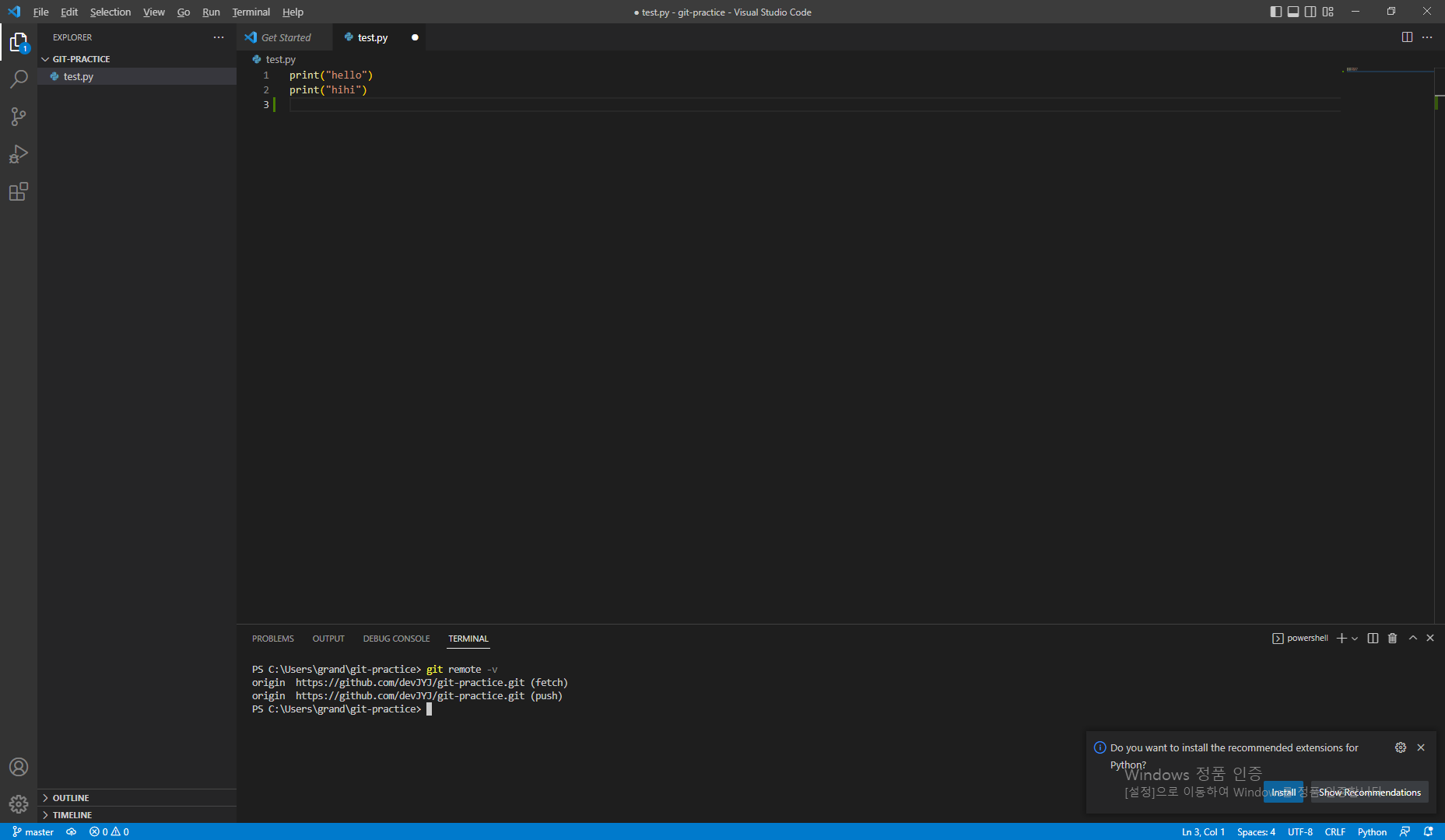
Task: Open the View menu
Action: click(154, 12)
